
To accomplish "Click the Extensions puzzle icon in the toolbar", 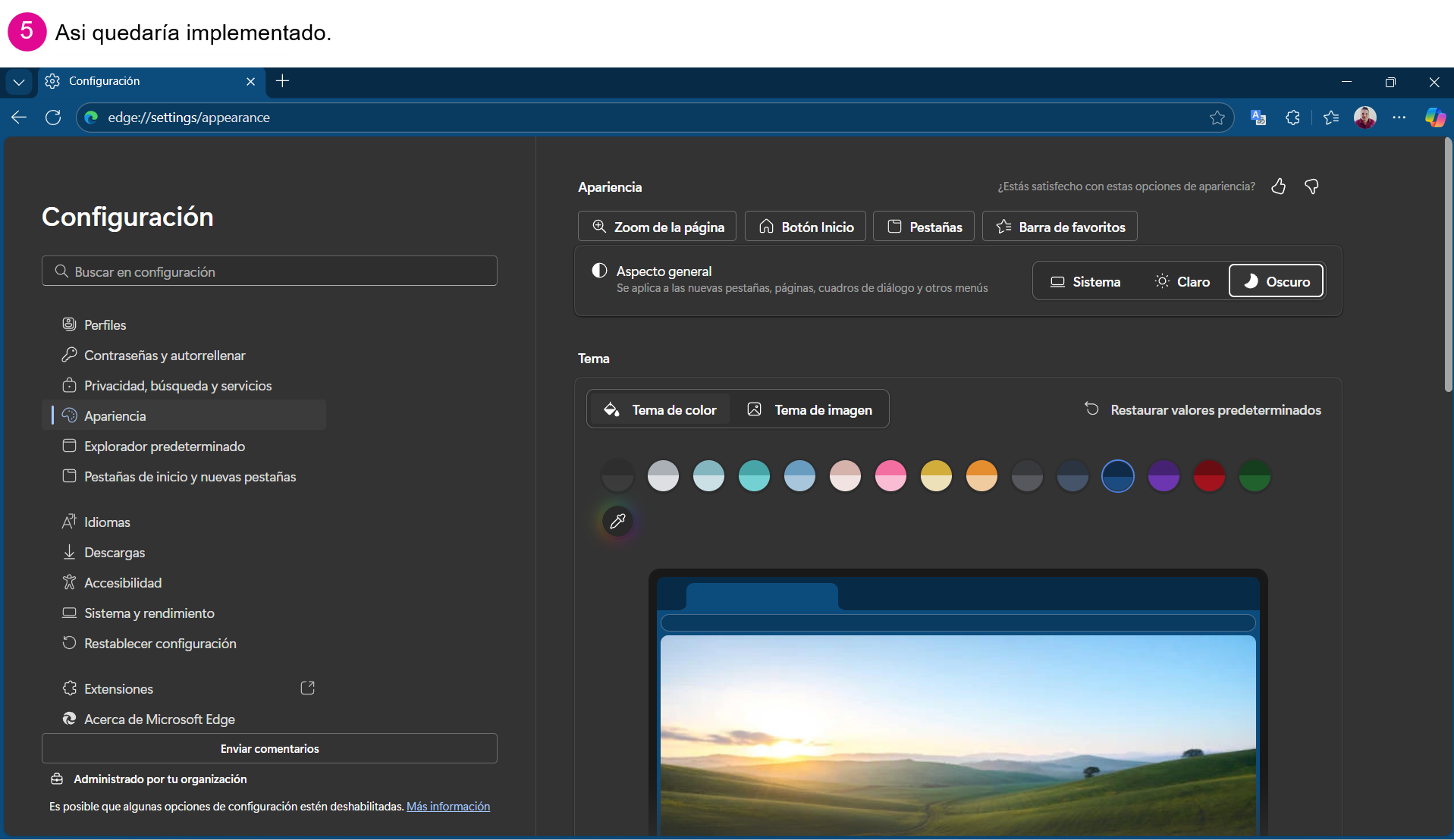I will [1293, 118].
